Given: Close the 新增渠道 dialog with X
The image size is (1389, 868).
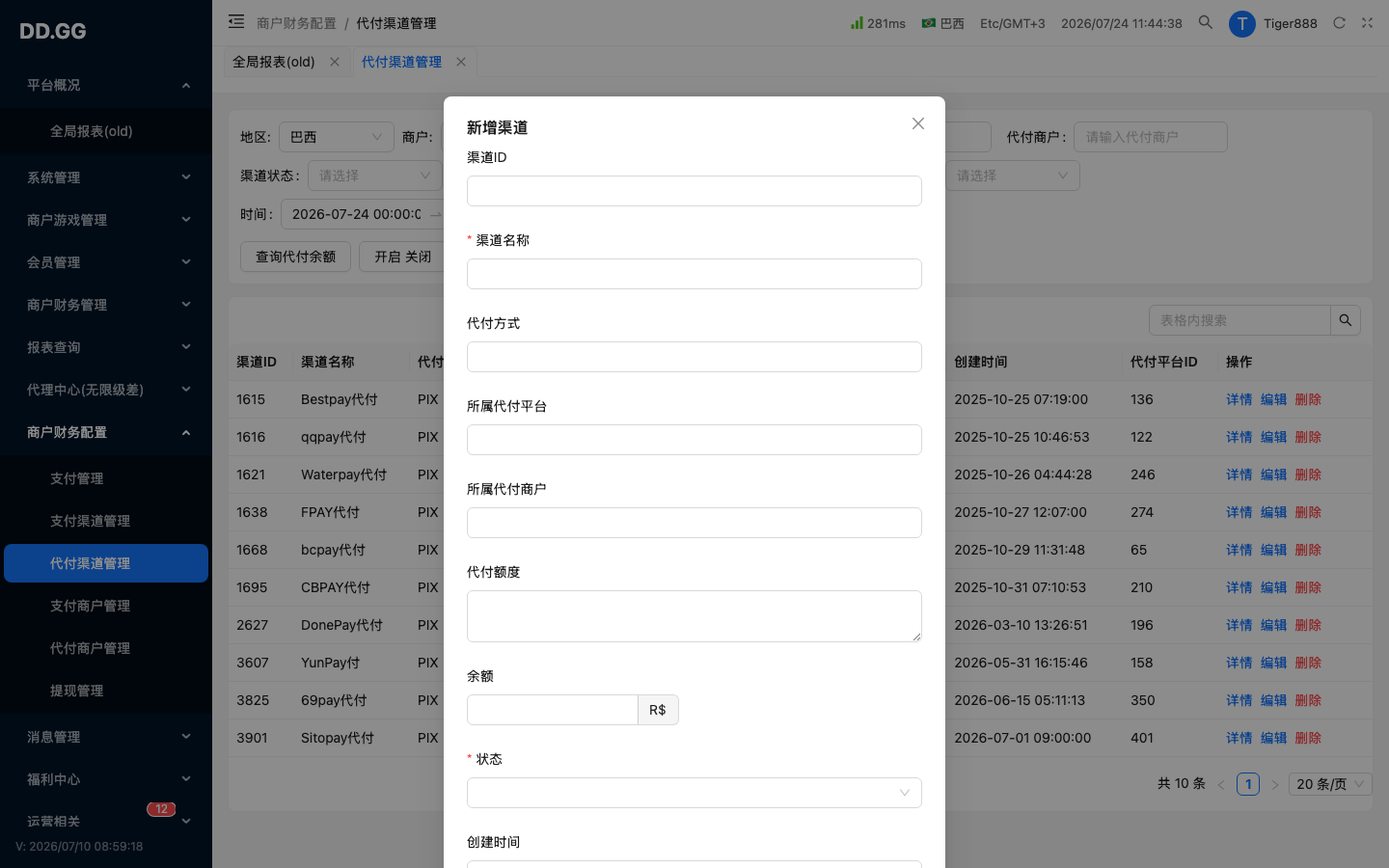Looking at the screenshot, I should pos(918,123).
